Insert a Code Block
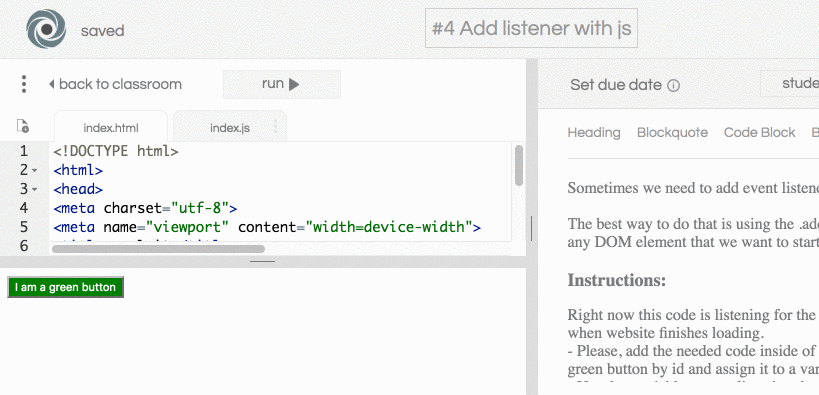The height and width of the screenshot is (395, 819). pos(759,133)
